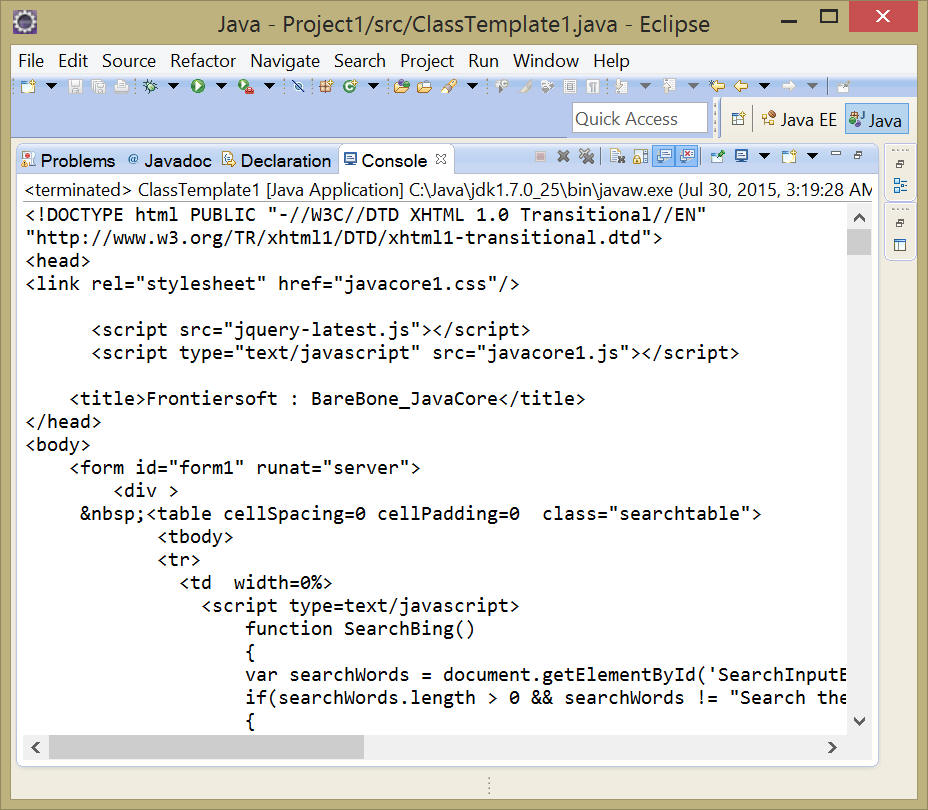Run the program with green play icon
Image resolution: width=928 pixels, height=810 pixels.
198,86
